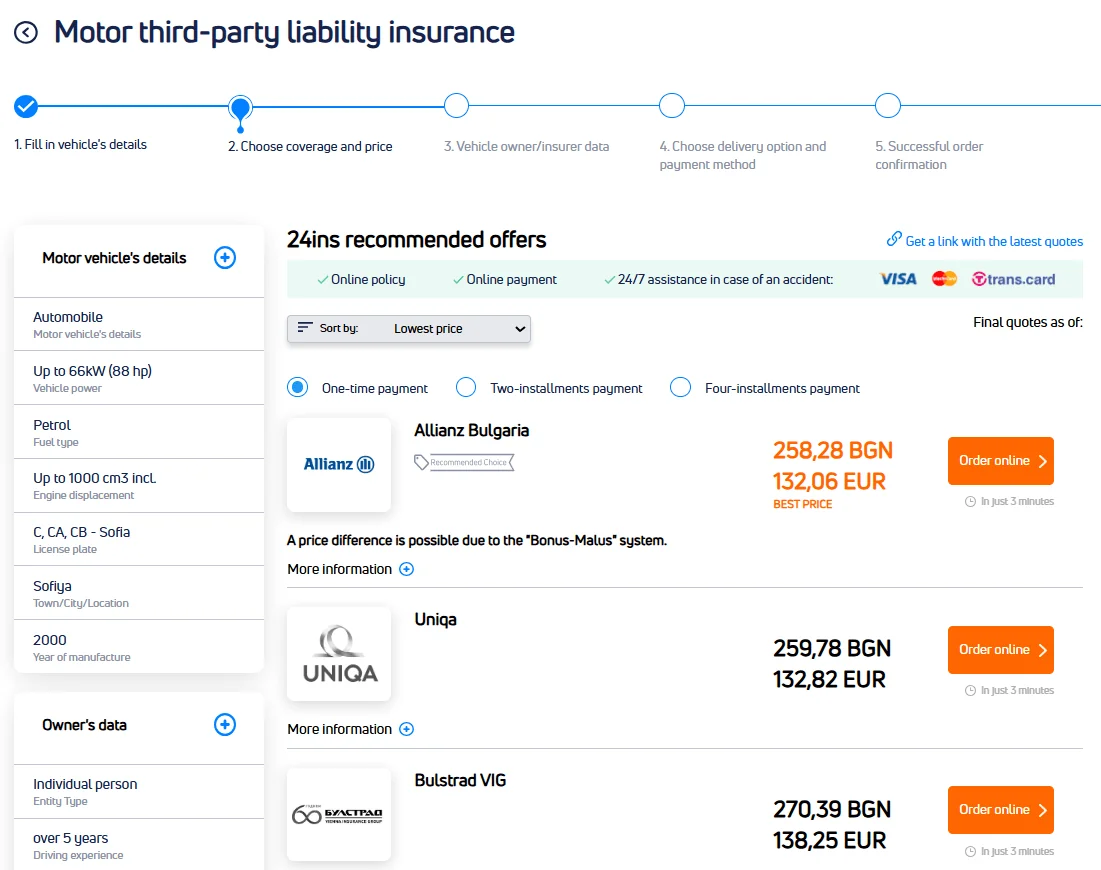This screenshot has width=1101, height=870.
Task: Select Two-installments payment option
Action: 466,387
